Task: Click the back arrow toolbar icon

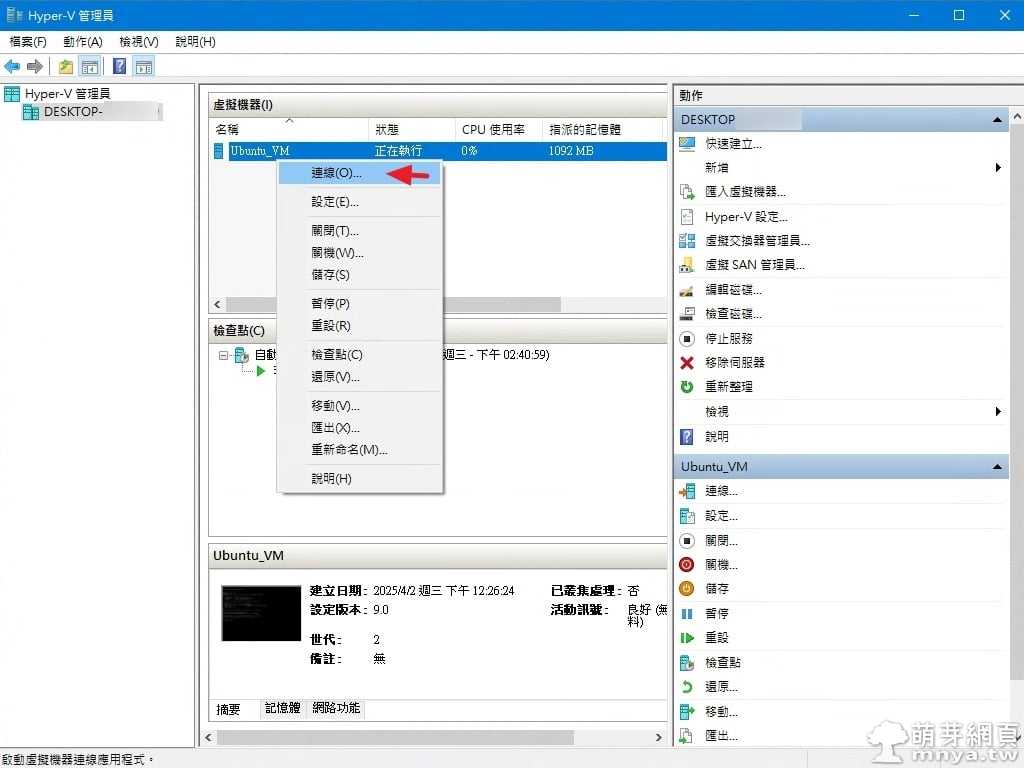Action: coord(12,67)
